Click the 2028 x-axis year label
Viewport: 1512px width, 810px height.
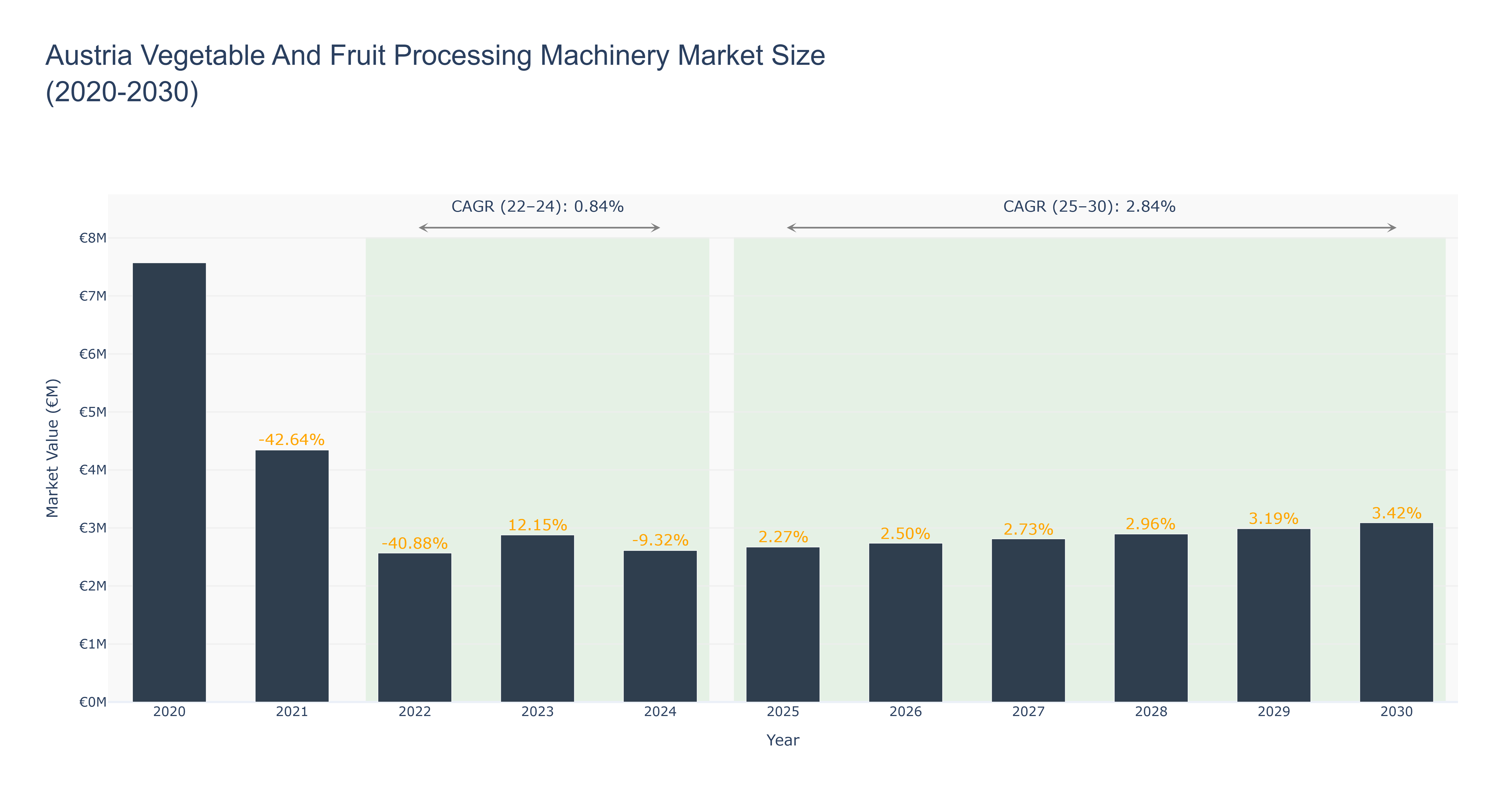(1150, 712)
